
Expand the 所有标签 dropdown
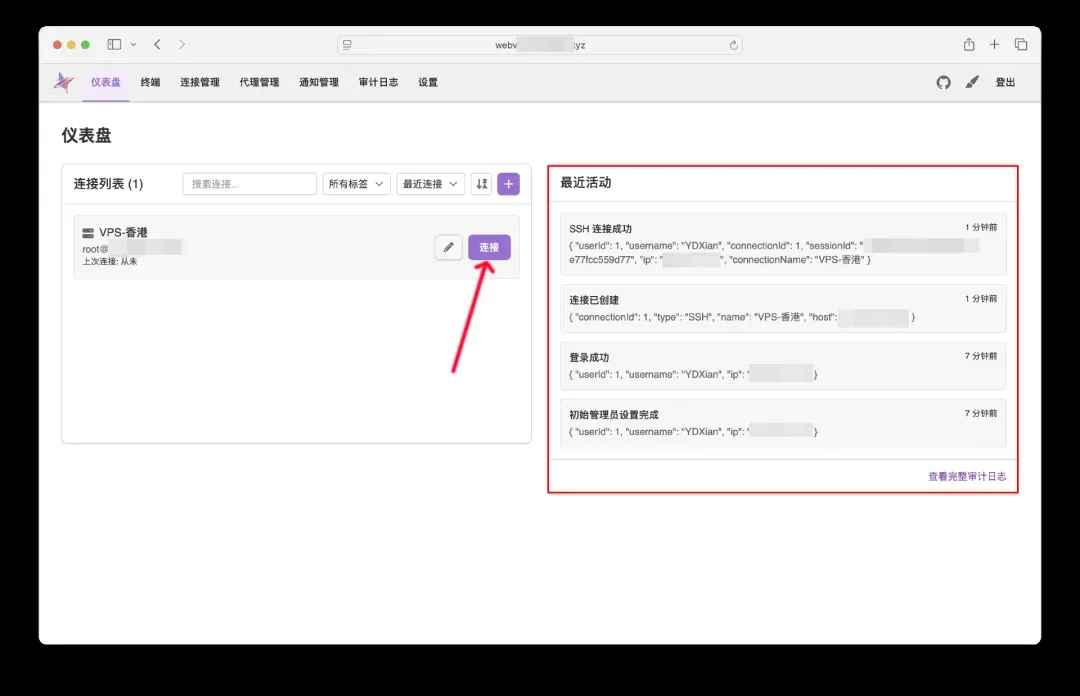coord(356,184)
